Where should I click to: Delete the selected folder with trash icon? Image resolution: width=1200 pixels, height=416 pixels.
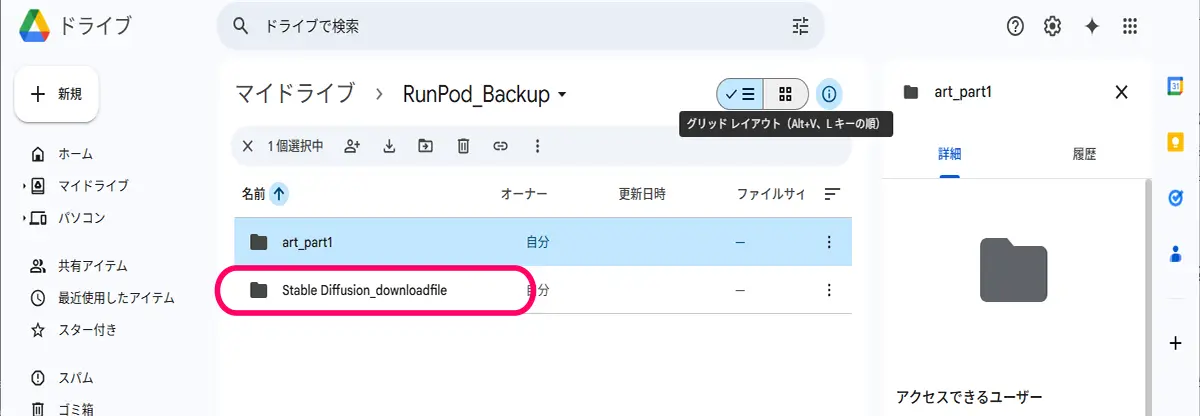point(463,146)
